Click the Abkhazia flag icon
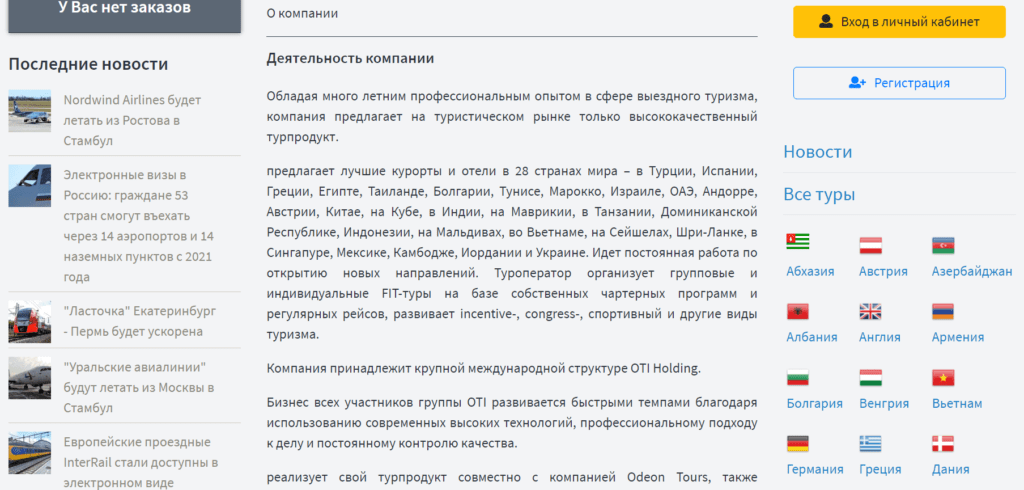This screenshot has width=1024, height=490. [797, 242]
